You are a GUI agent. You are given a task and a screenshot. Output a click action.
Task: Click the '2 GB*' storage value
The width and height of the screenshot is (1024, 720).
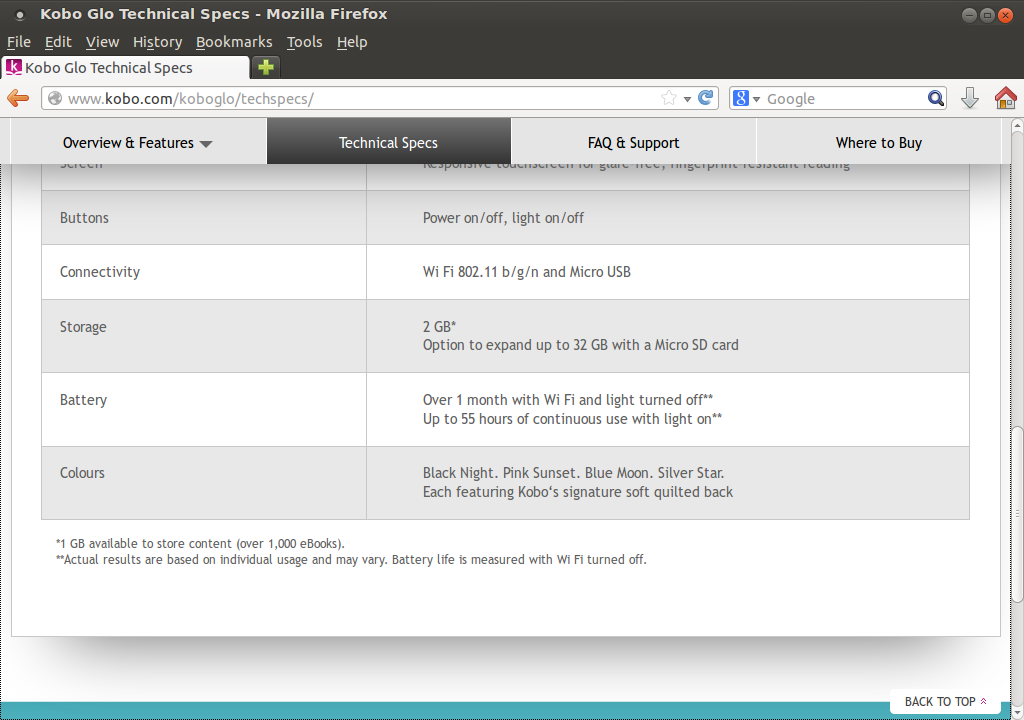(440, 326)
